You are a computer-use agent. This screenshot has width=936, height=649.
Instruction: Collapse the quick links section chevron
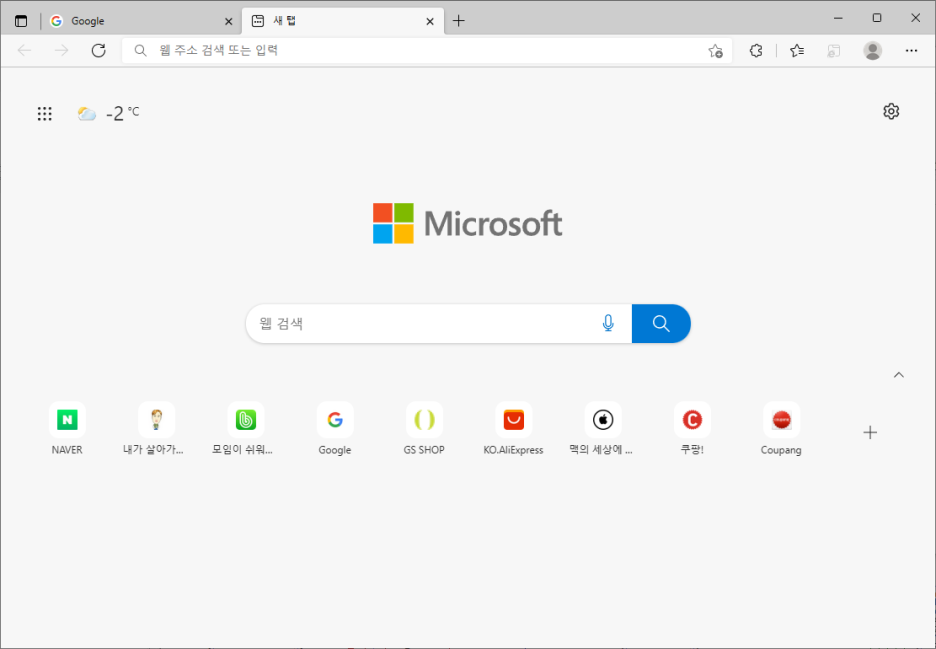(898, 375)
